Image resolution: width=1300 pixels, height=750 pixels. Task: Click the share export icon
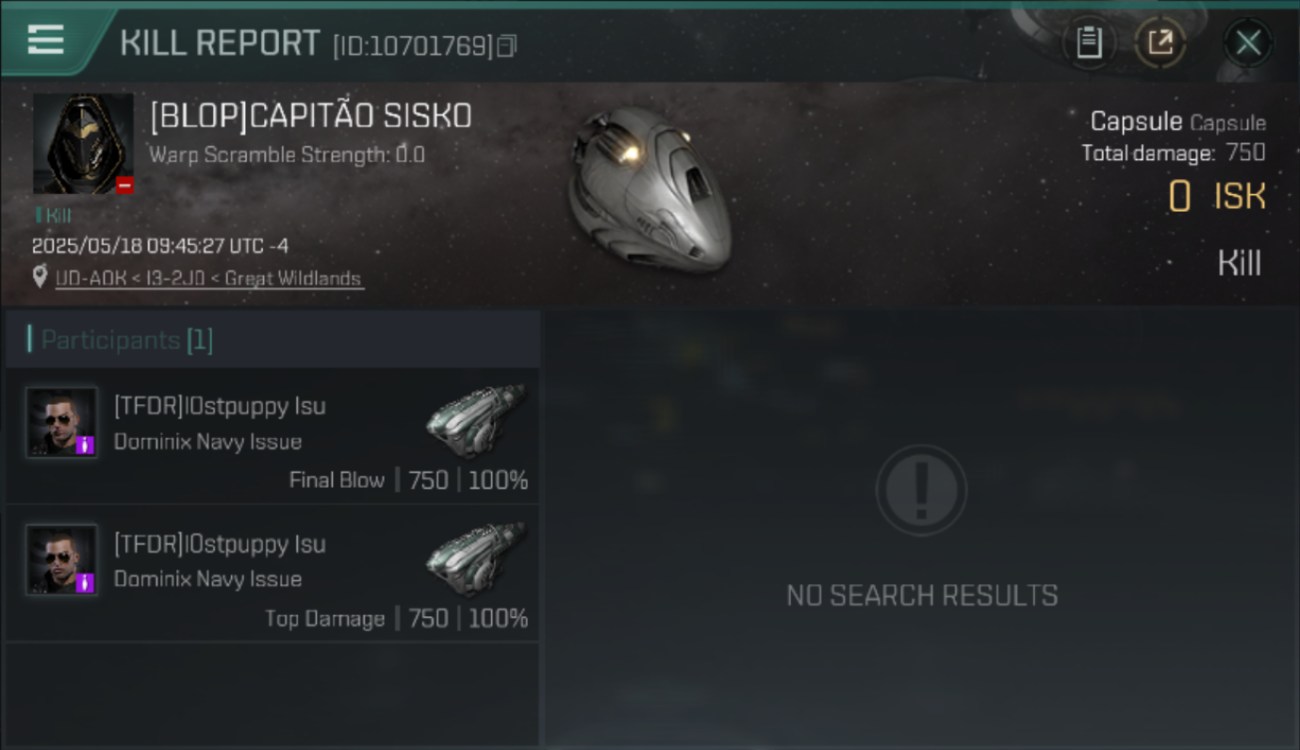click(1160, 43)
